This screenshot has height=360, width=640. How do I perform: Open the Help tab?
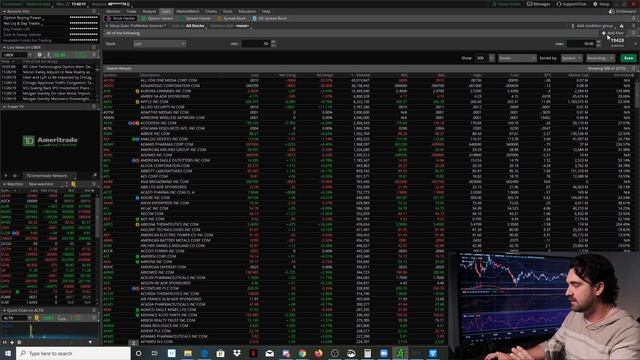[266, 11]
